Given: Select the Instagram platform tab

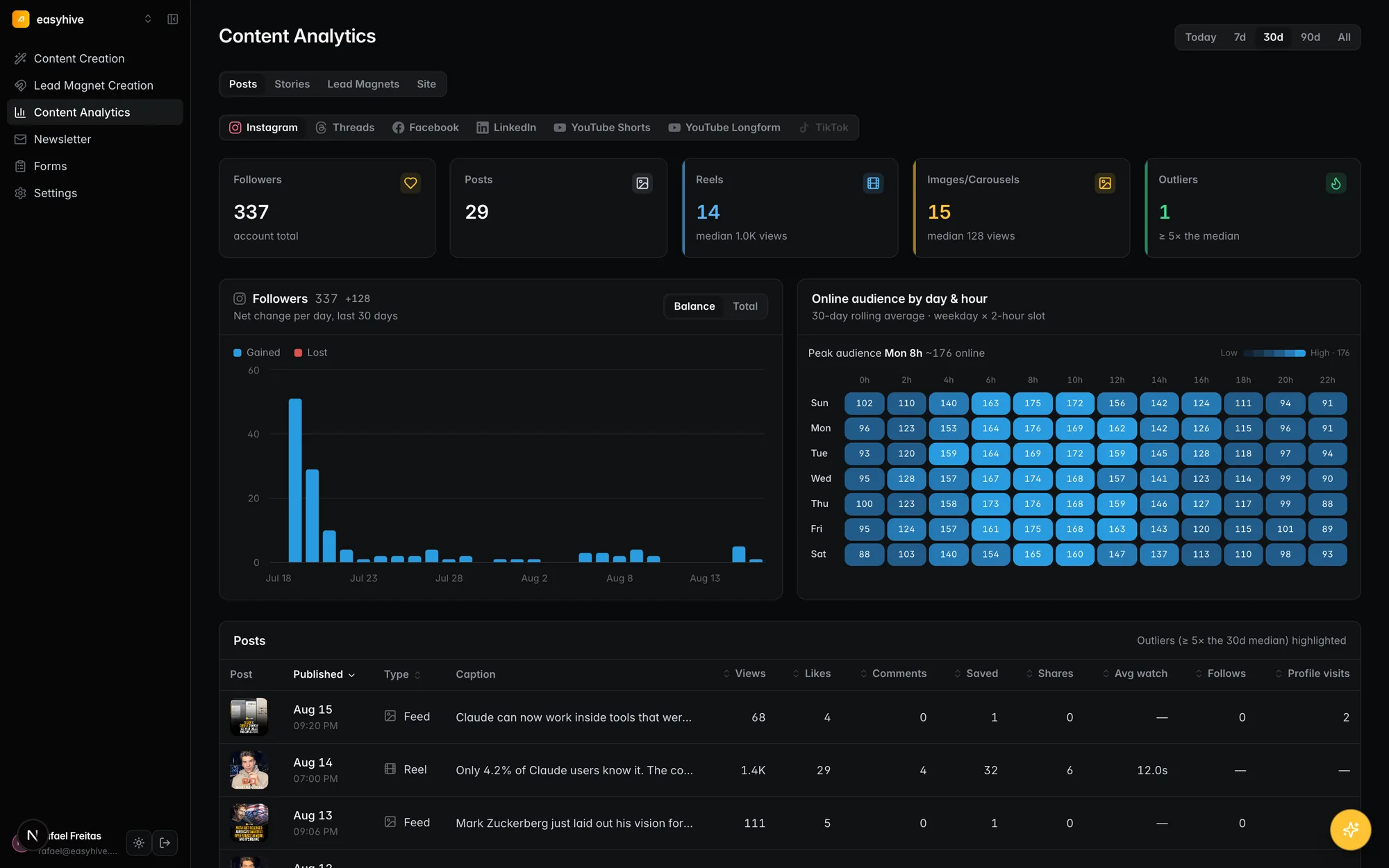Looking at the screenshot, I should (263, 128).
